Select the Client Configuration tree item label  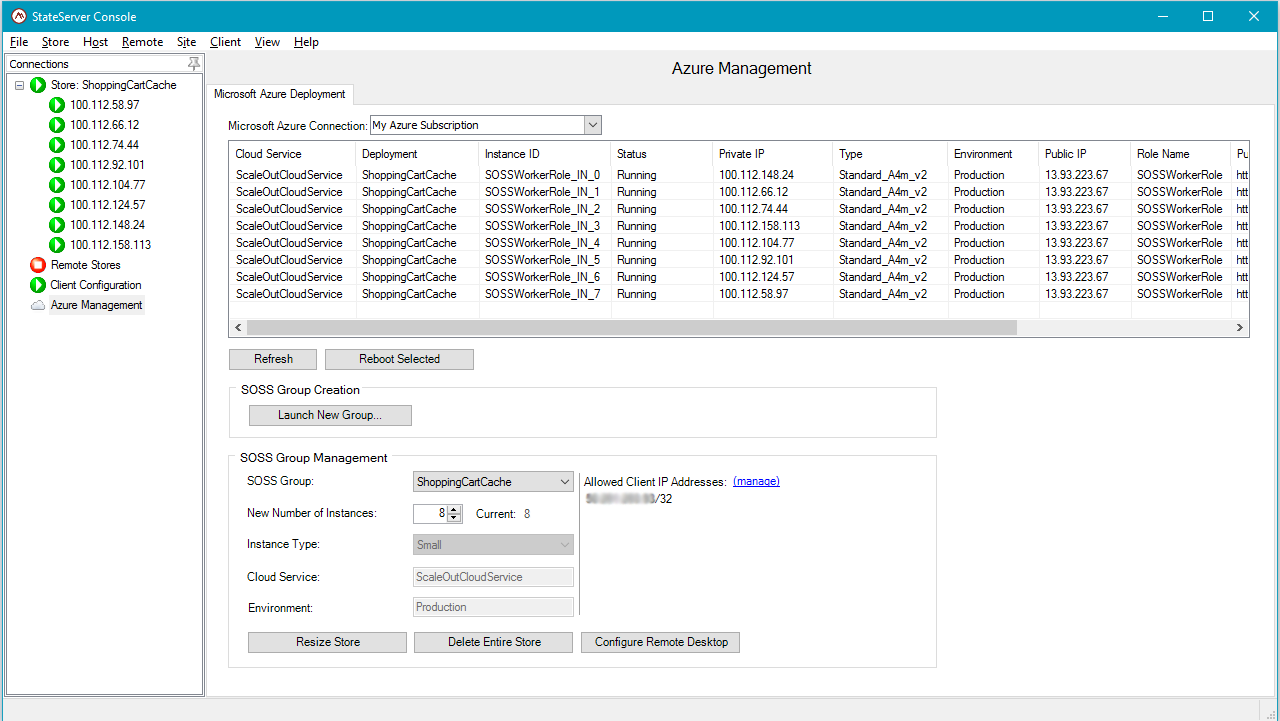[96, 285]
